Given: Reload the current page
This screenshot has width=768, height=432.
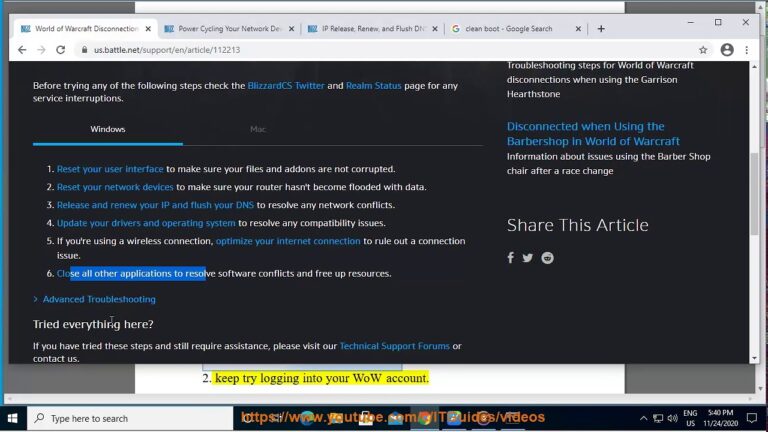Looking at the screenshot, I should pyautogui.click(x=60, y=50).
